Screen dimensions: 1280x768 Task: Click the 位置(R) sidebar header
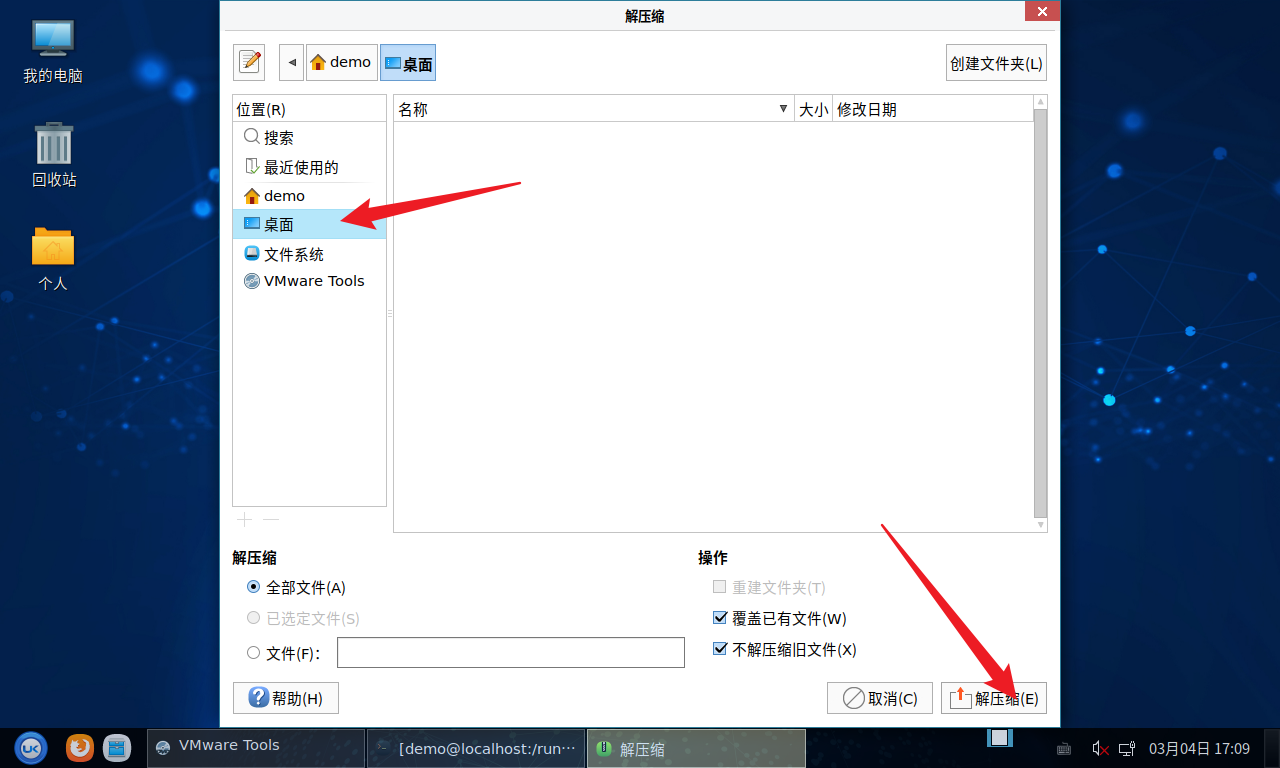pyautogui.click(x=309, y=109)
